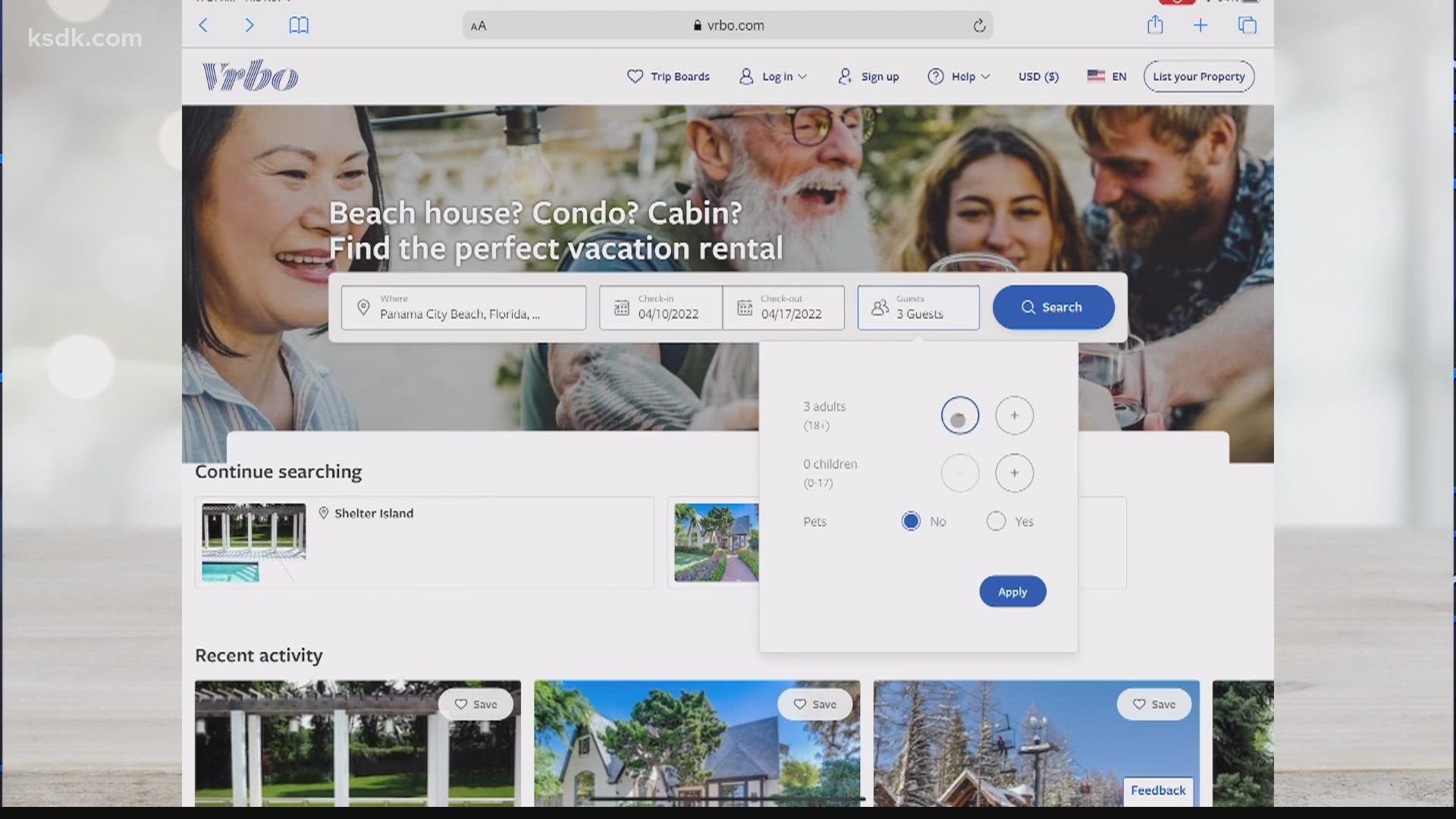This screenshot has width=1456, height=819.
Task: Expand the Help dropdown chevron
Action: (x=986, y=77)
